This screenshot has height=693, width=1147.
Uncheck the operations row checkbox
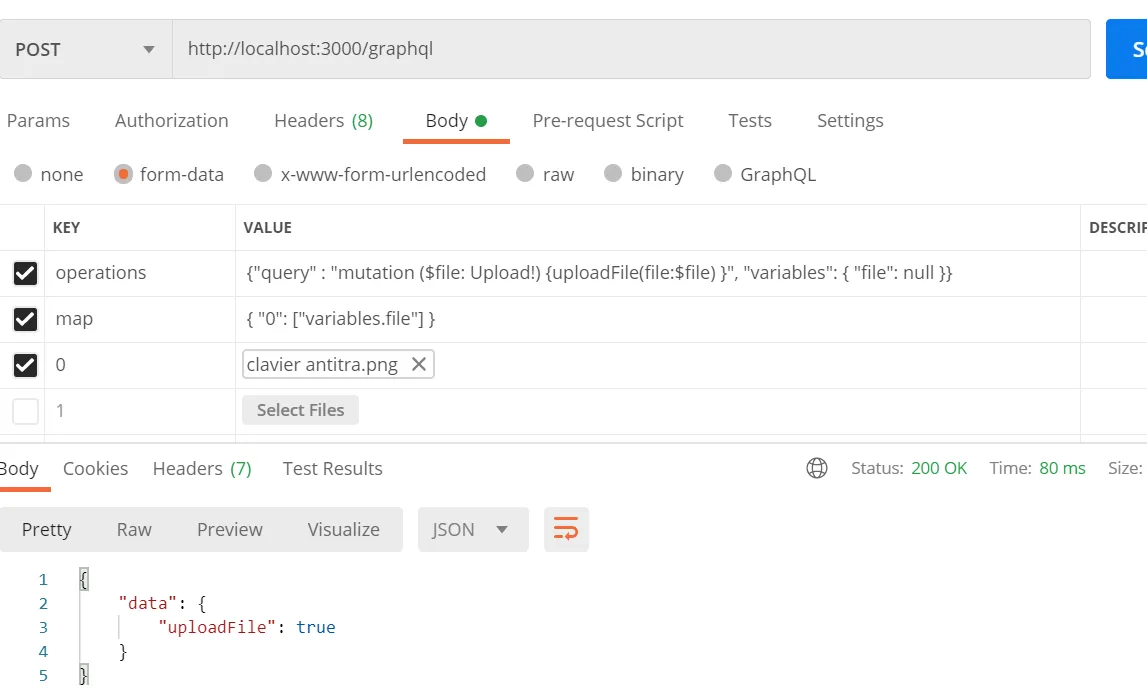tap(25, 273)
